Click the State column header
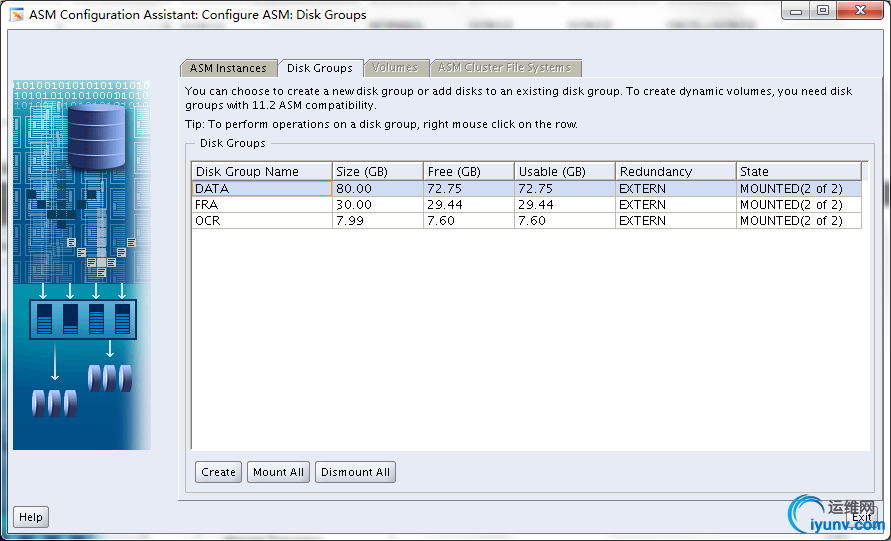This screenshot has height=541, width=891. pos(799,172)
